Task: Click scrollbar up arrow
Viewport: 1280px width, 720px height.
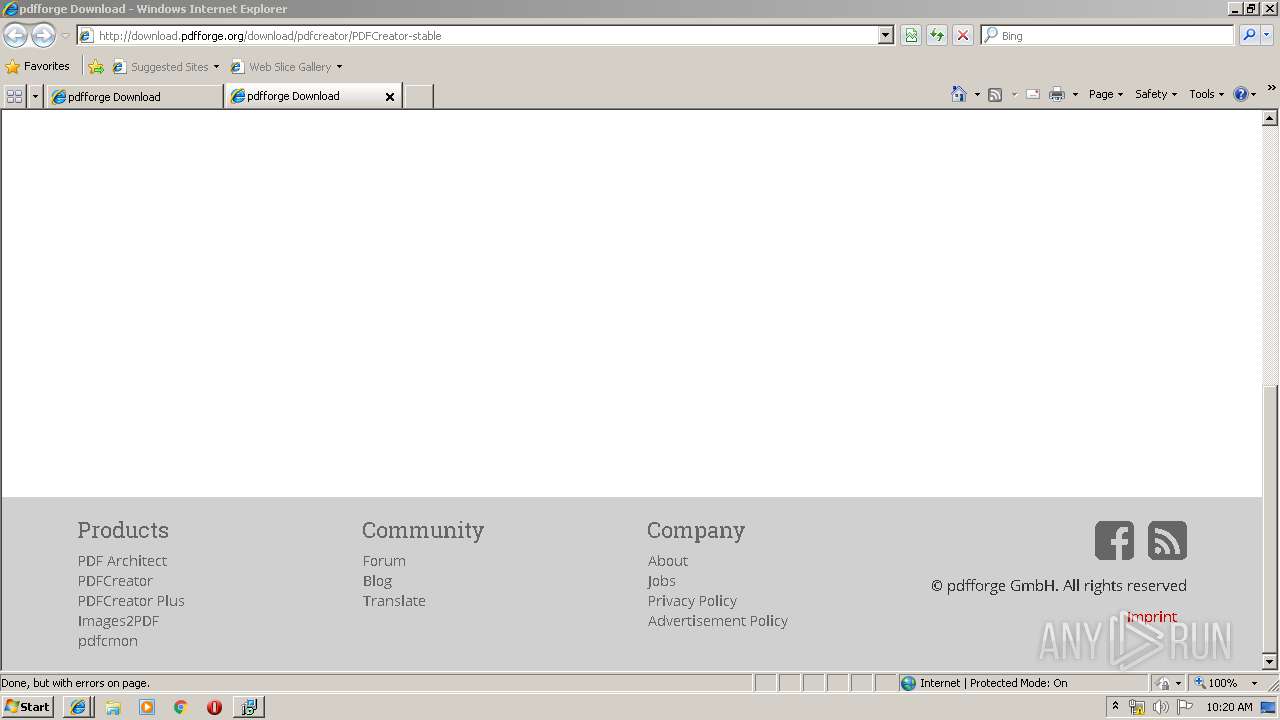Action: click(x=1270, y=118)
